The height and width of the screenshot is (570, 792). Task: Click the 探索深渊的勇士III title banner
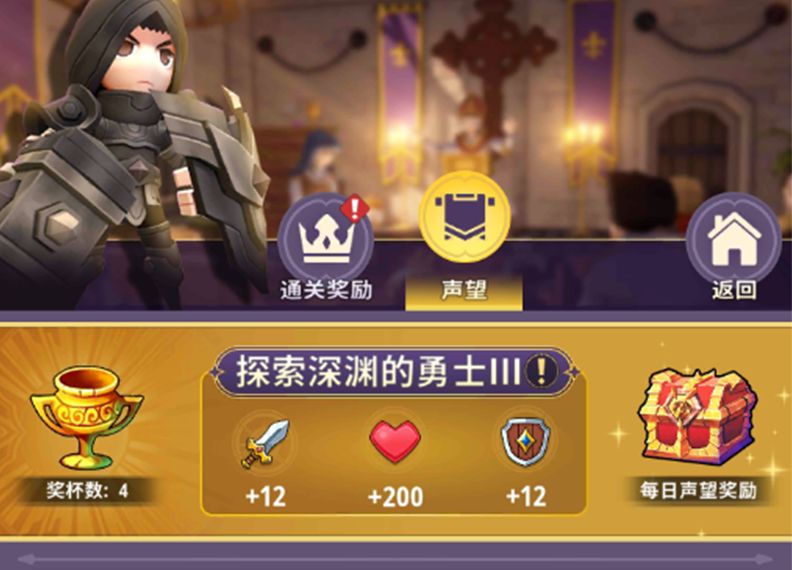tap(394, 371)
